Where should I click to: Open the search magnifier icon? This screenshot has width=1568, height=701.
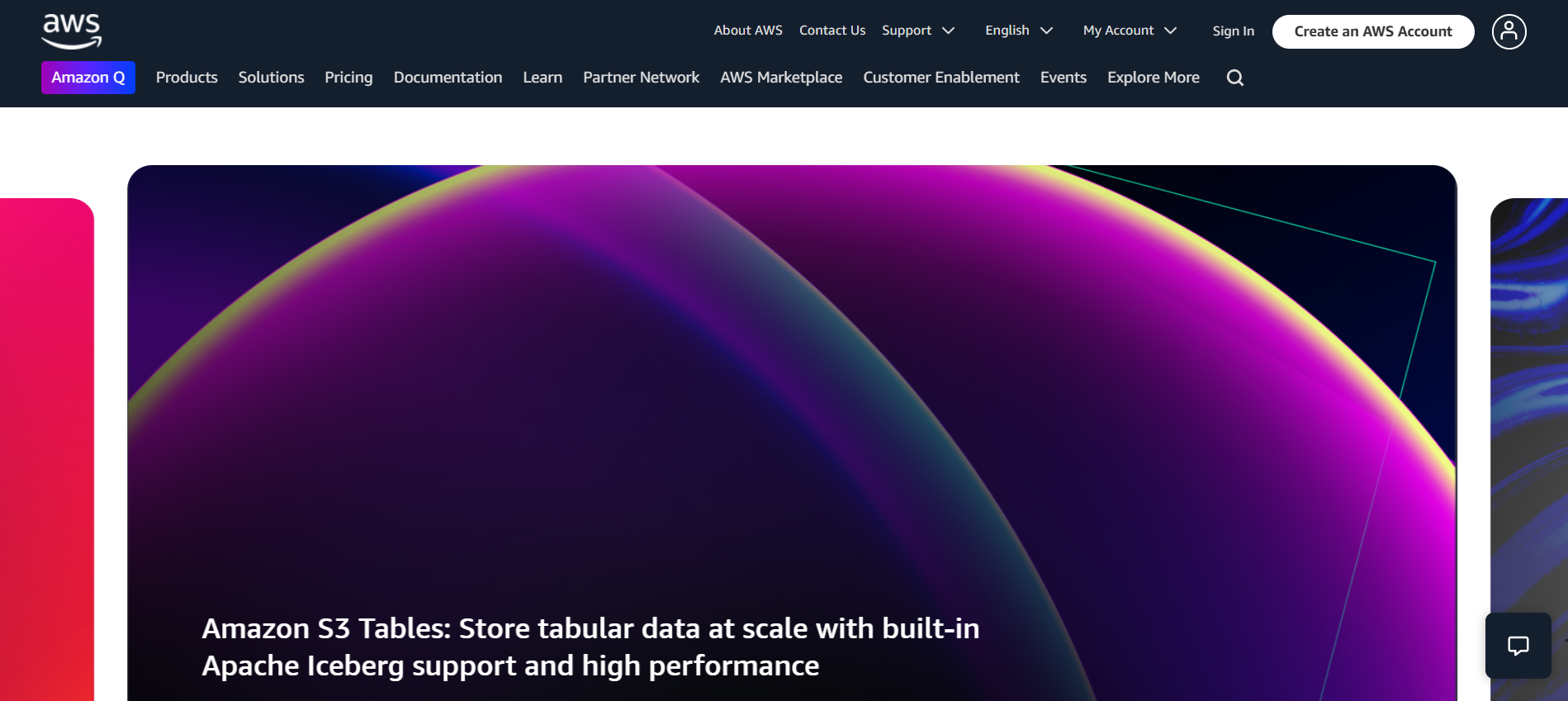(x=1234, y=78)
